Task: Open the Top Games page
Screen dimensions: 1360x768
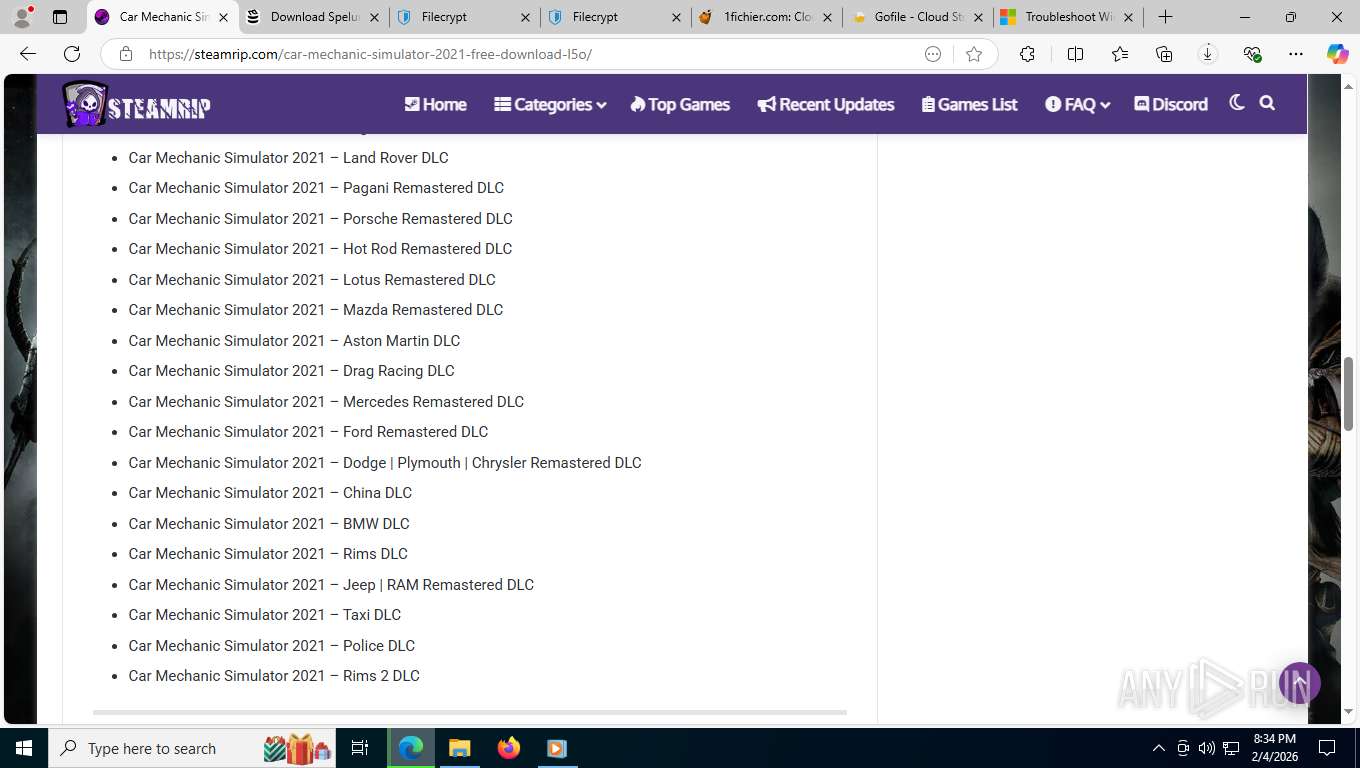Action: pyautogui.click(x=680, y=104)
